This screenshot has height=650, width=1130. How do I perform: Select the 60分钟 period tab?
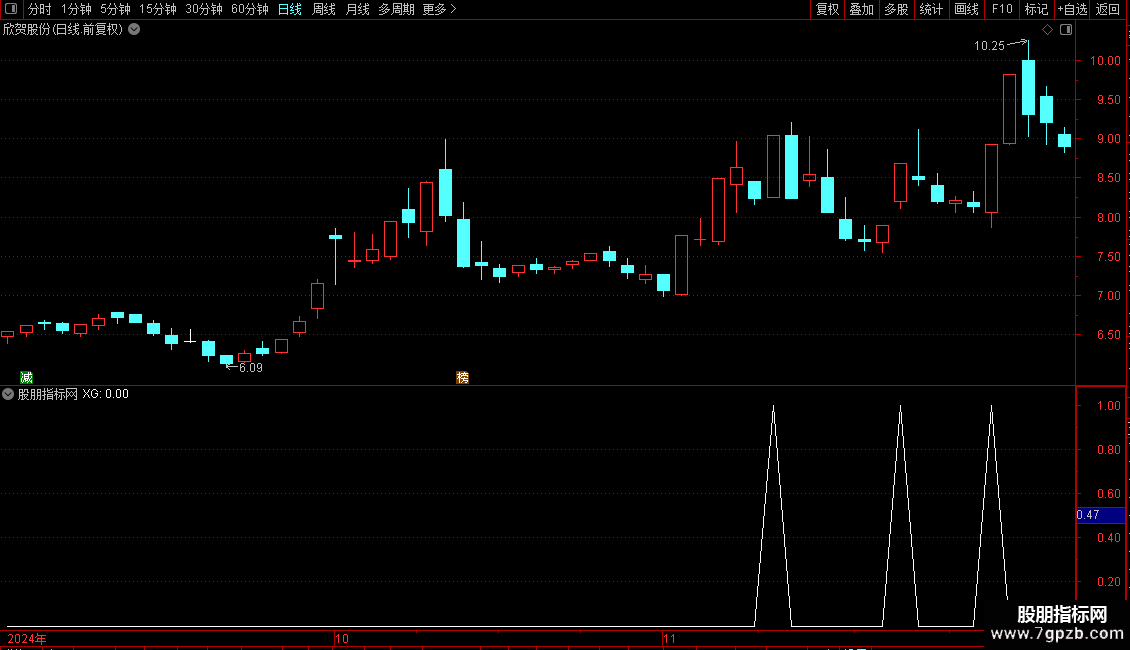click(x=250, y=9)
